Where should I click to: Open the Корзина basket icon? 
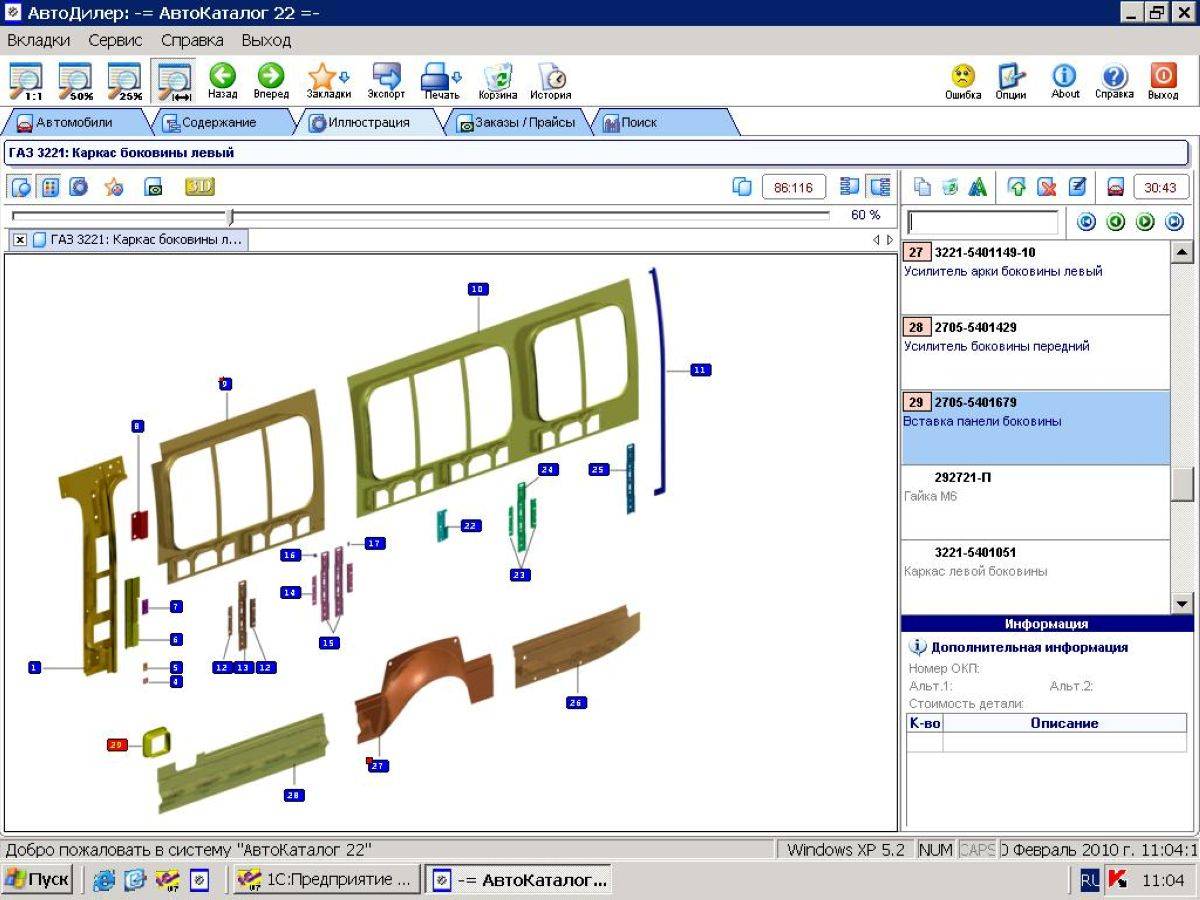tap(497, 76)
